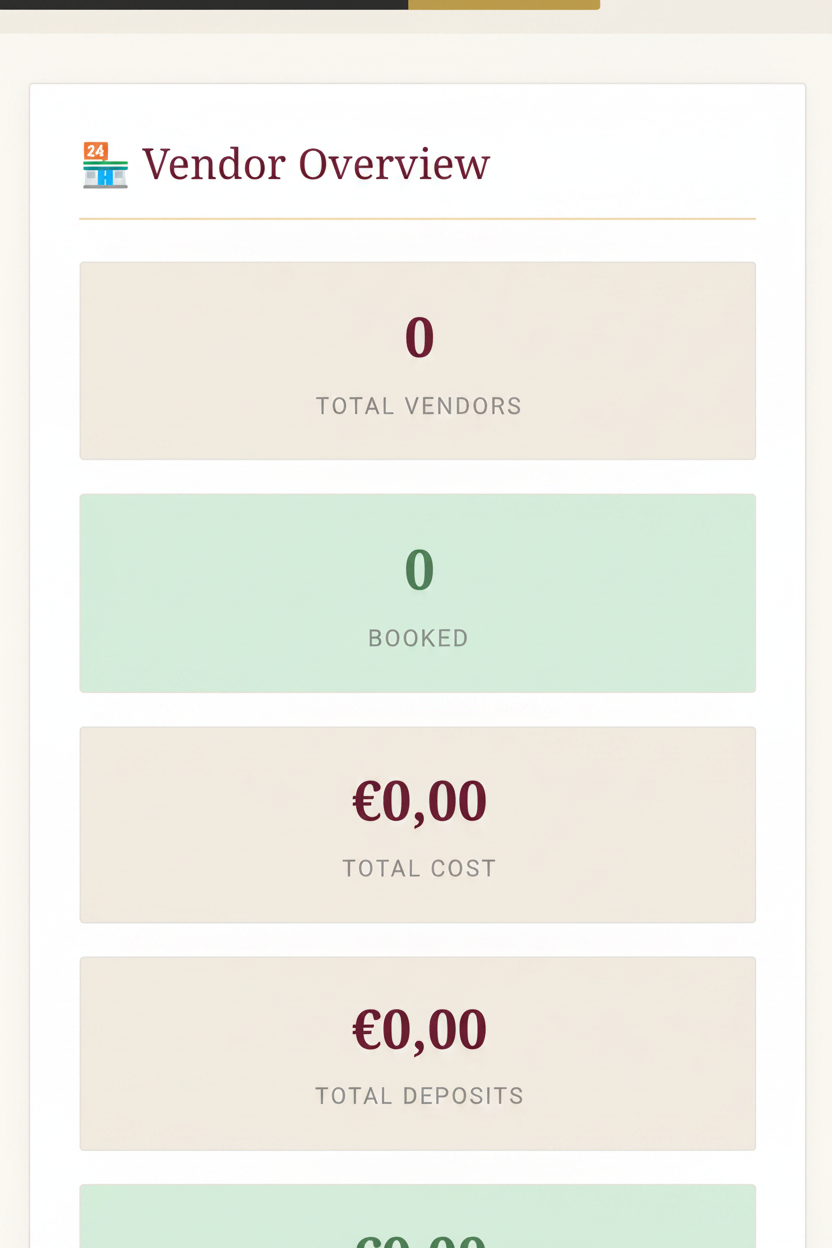
Task: Click the TOTAL DEPOSITS label
Action: click(x=419, y=1096)
